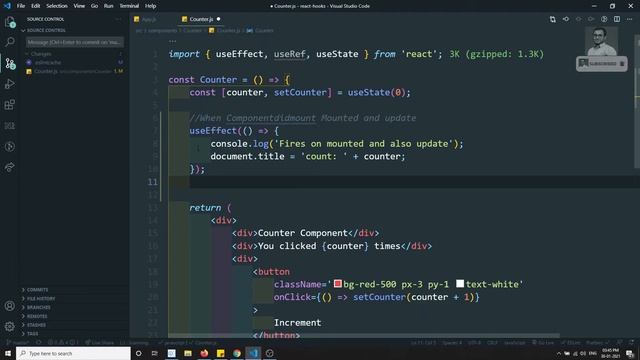Click the red bg-red-500 color swatch
The height and width of the screenshot is (360, 640).
pos(338,283)
